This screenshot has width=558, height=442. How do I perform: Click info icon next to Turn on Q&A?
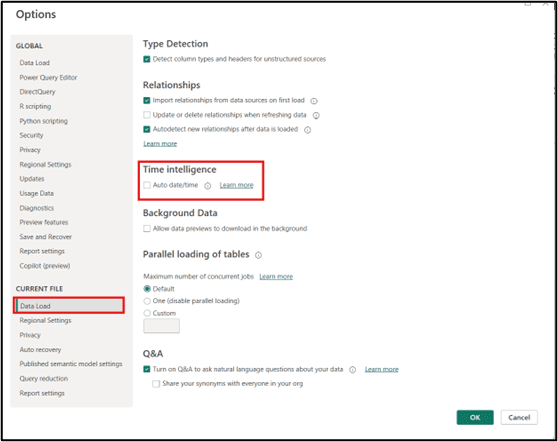[x=352, y=370]
